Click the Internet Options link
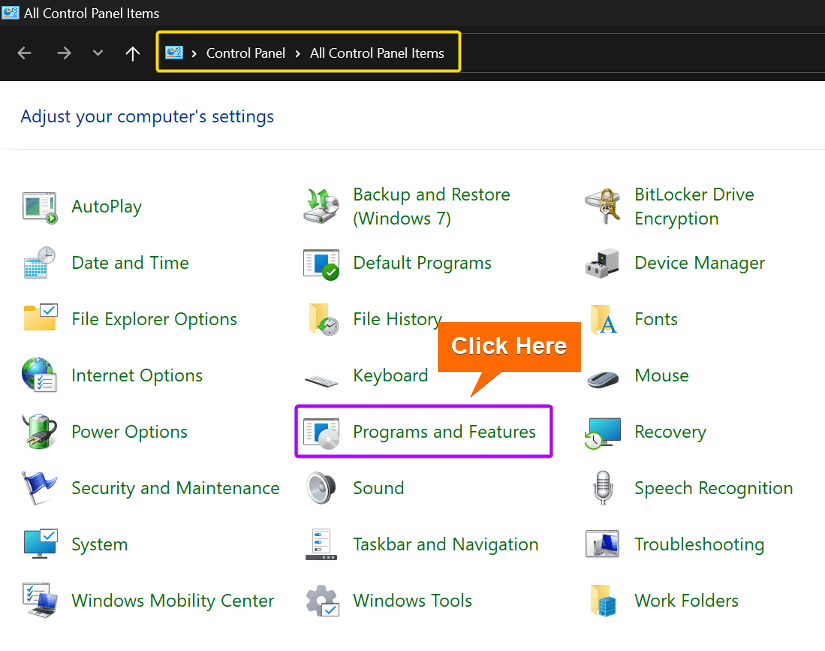This screenshot has width=825, height=651. click(x=137, y=375)
